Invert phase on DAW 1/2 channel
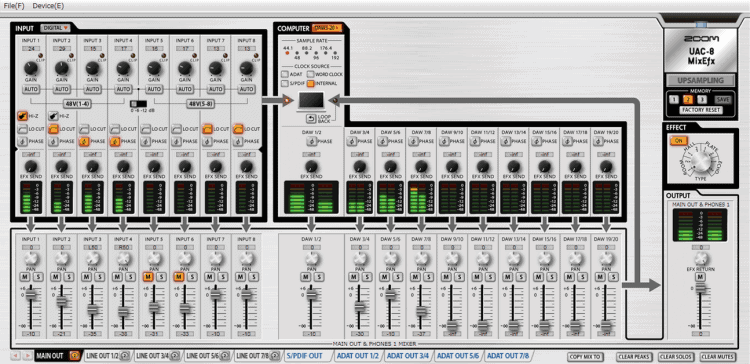This screenshot has height=364, width=750. pyautogui.click(x=311, y=142)
